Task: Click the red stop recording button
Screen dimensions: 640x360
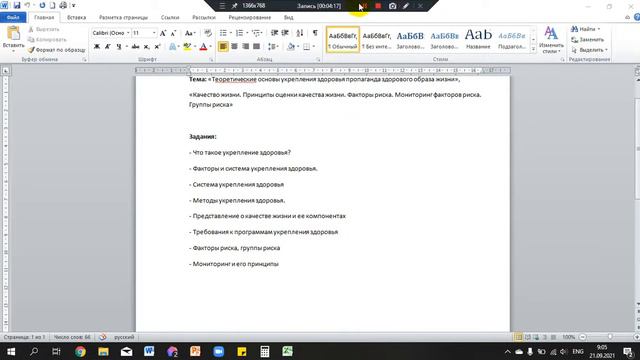Action: coord(378,6)
